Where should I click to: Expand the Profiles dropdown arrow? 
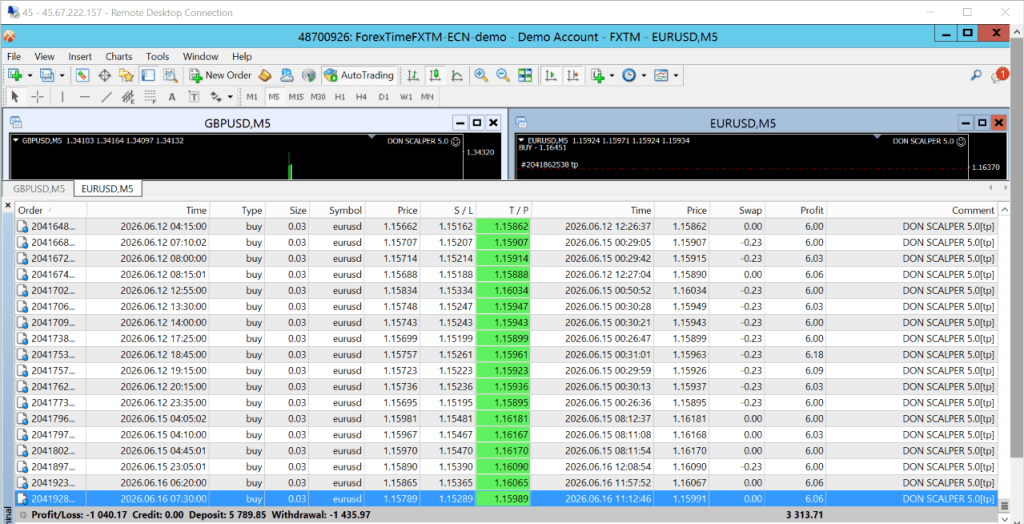click(62, 76)
